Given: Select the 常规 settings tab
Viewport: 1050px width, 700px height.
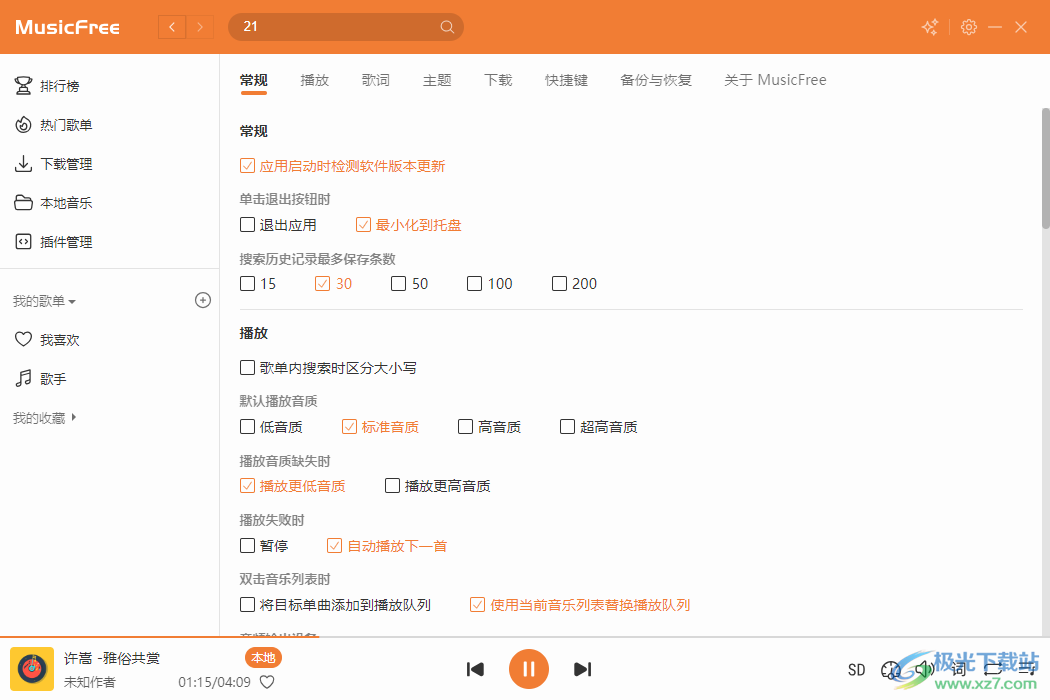Looking at the screenshot, I should [254, 80].
